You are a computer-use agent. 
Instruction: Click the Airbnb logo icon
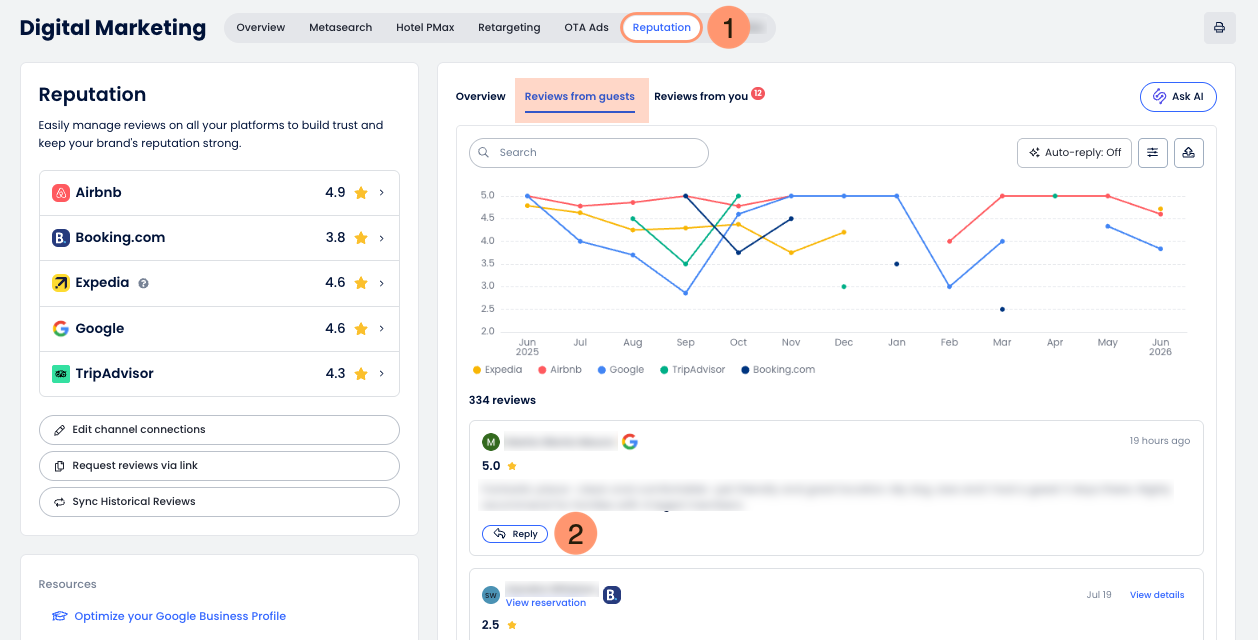tap(61, 192)
